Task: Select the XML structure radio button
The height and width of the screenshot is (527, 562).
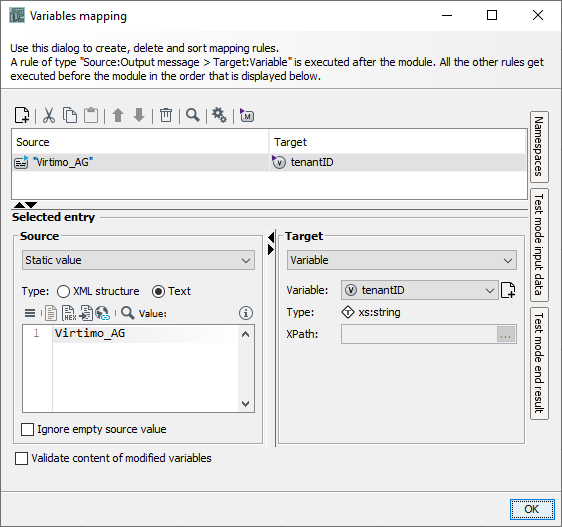Action: click(63, 291)
